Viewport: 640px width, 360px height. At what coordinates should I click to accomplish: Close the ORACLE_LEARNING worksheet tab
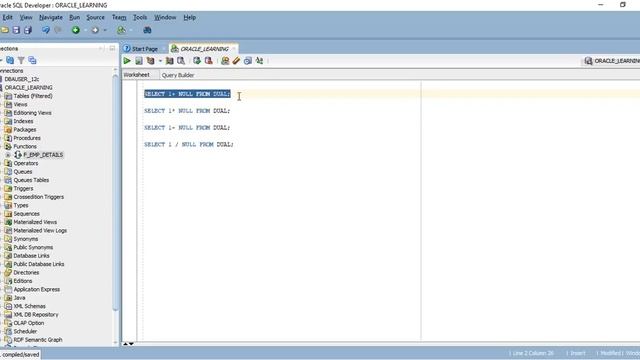pos(234,49)
